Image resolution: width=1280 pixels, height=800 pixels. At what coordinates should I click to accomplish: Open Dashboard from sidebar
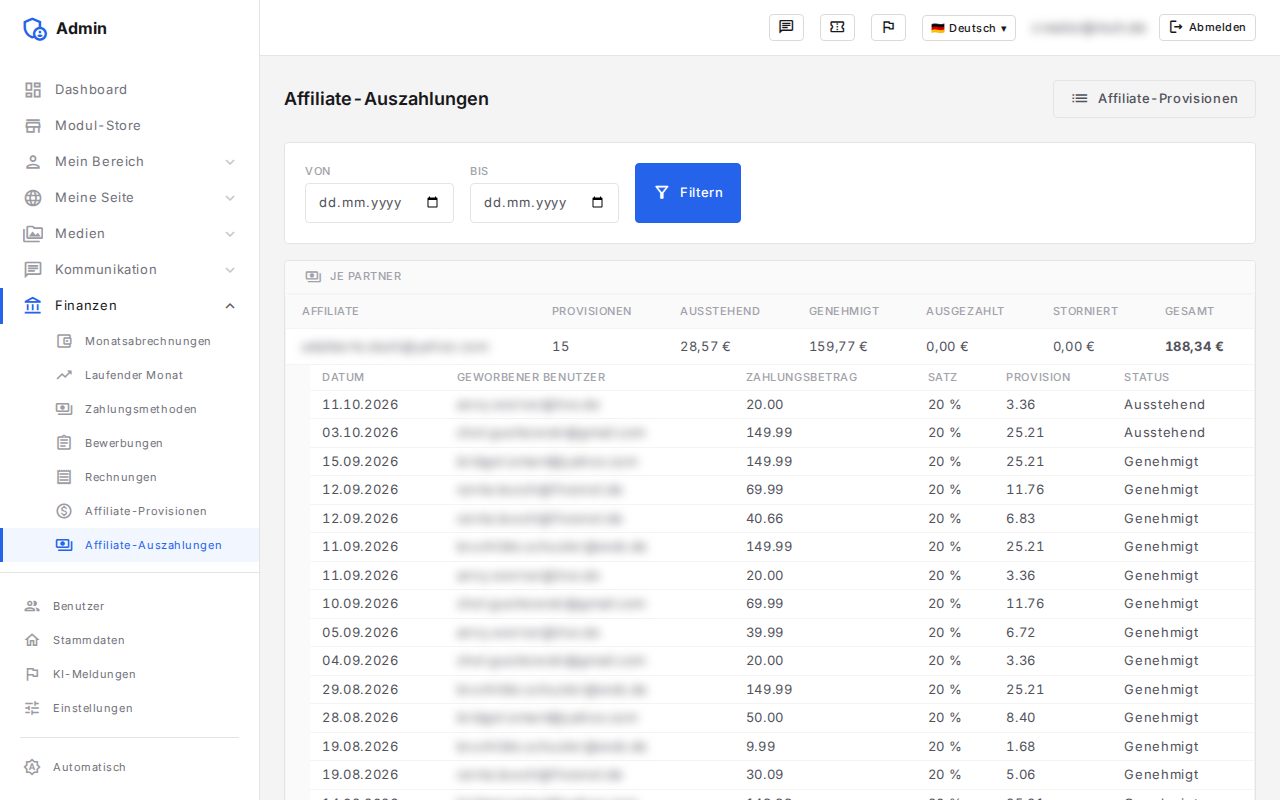130,89
